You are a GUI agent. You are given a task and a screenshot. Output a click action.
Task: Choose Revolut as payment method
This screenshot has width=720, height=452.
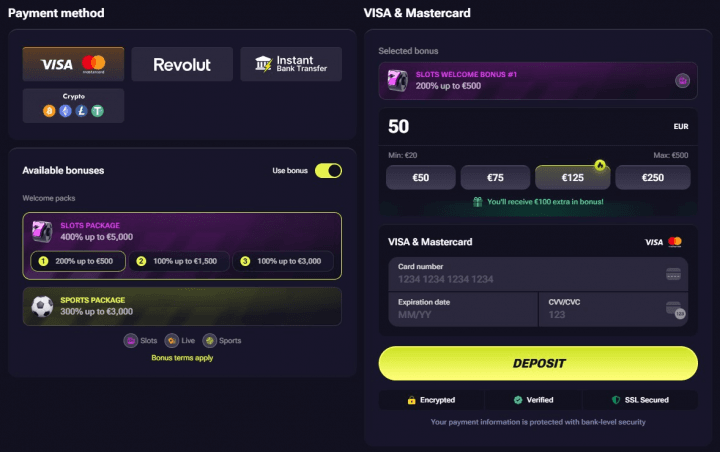[182, 64]
